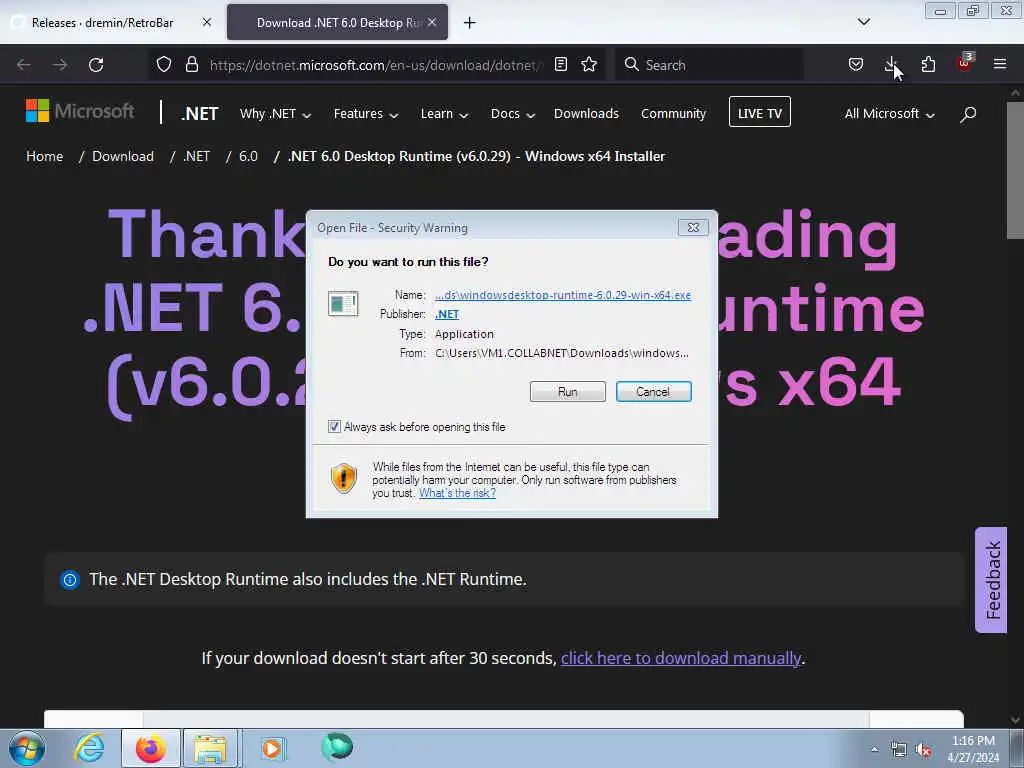Toggle reader view icon in address bar

tap(561, 64)
